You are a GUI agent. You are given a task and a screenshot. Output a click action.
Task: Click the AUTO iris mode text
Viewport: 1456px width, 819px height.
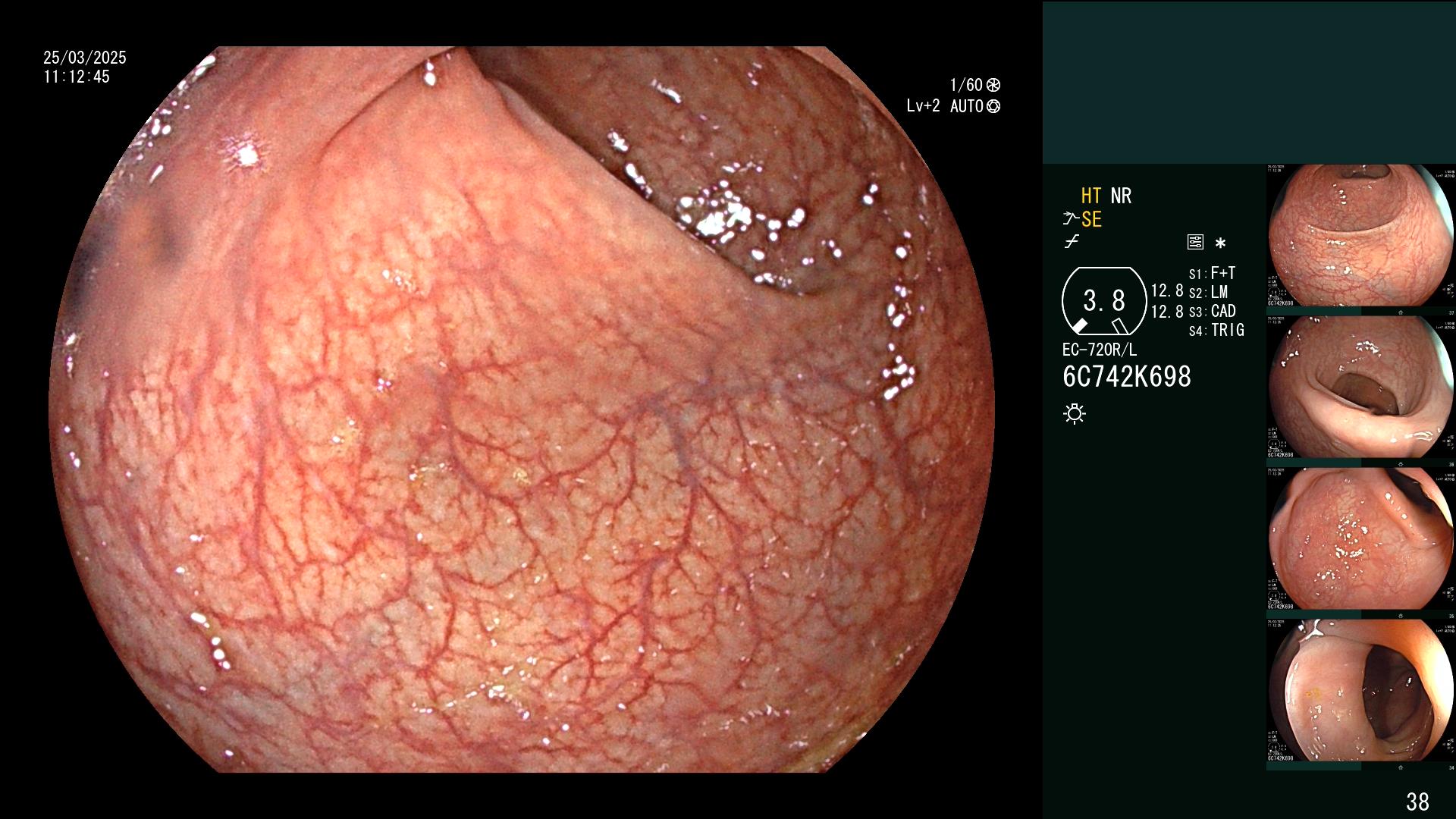click(967, 106)
